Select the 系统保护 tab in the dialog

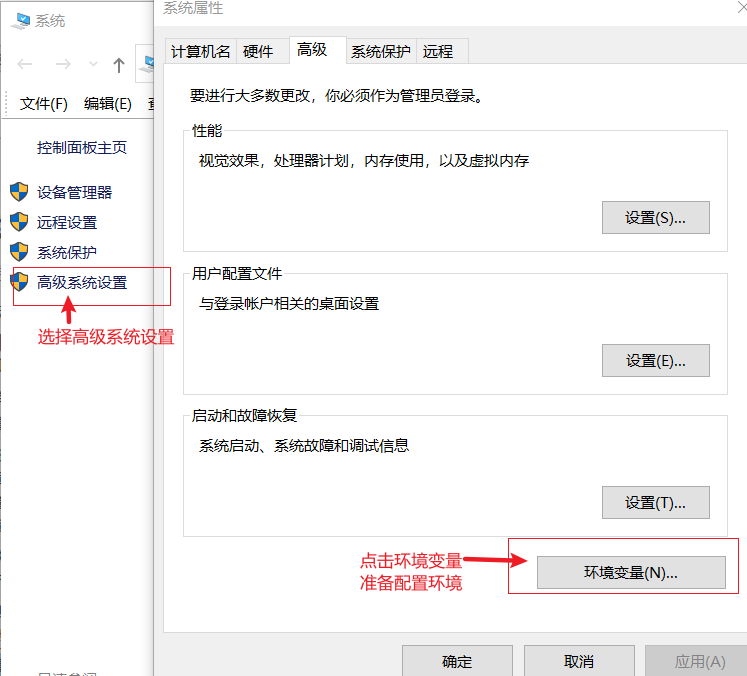pyautogui.click(x=380, y=51)
